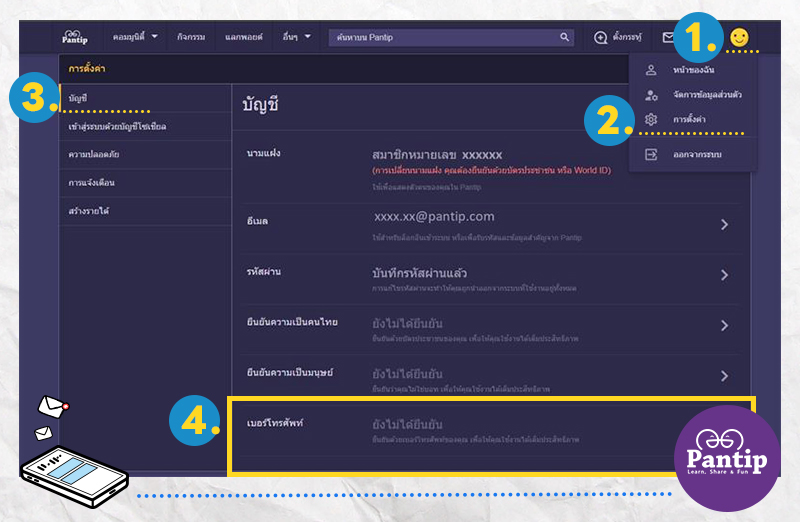Open the รหัสผ่าน row chevron arrow
Viewport: 800px width, 522px height.
pyautogui.click(x=724, y=275)
